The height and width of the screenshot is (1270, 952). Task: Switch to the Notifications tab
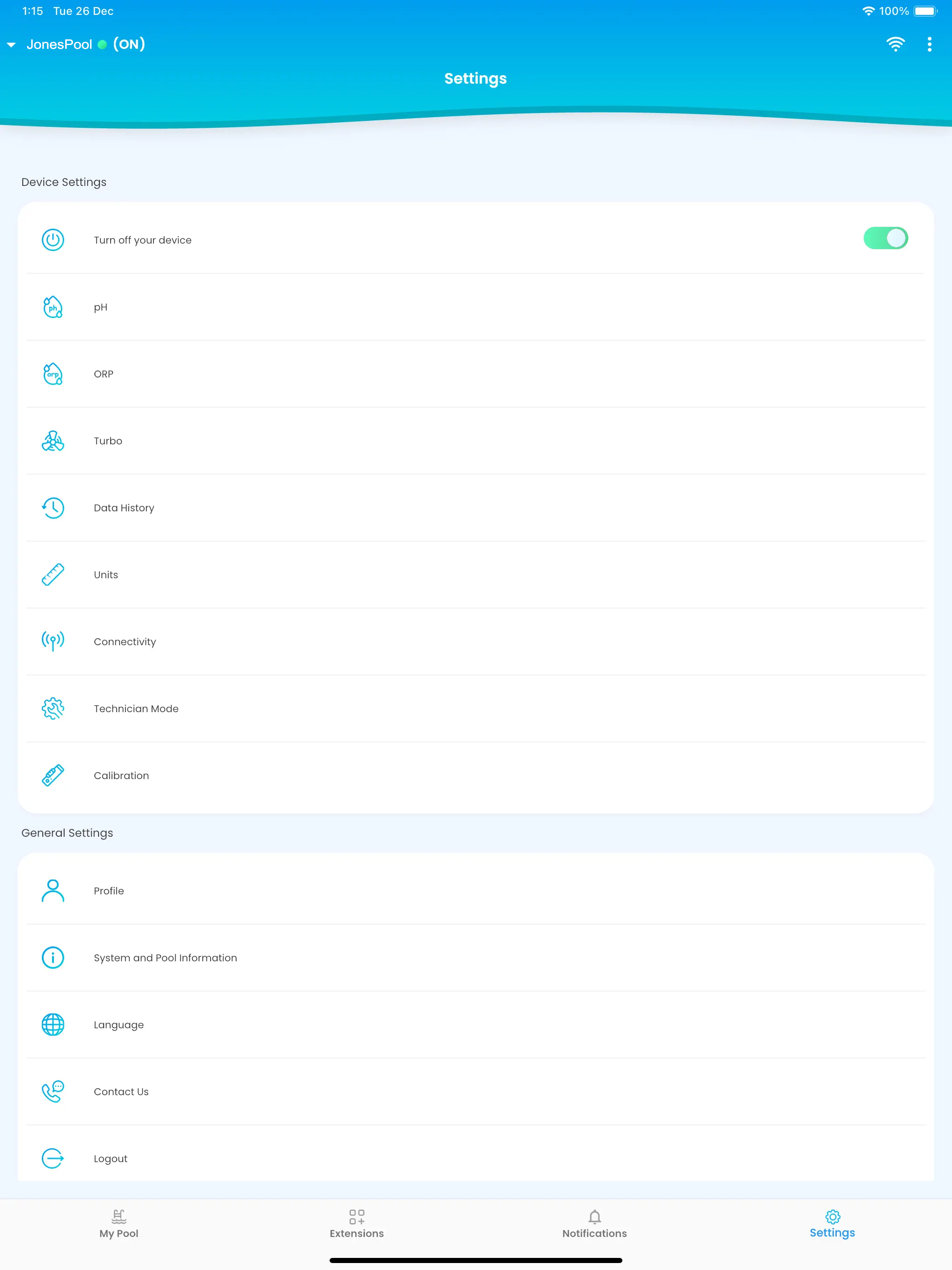pyautogui.click(x=594, y=1224)
